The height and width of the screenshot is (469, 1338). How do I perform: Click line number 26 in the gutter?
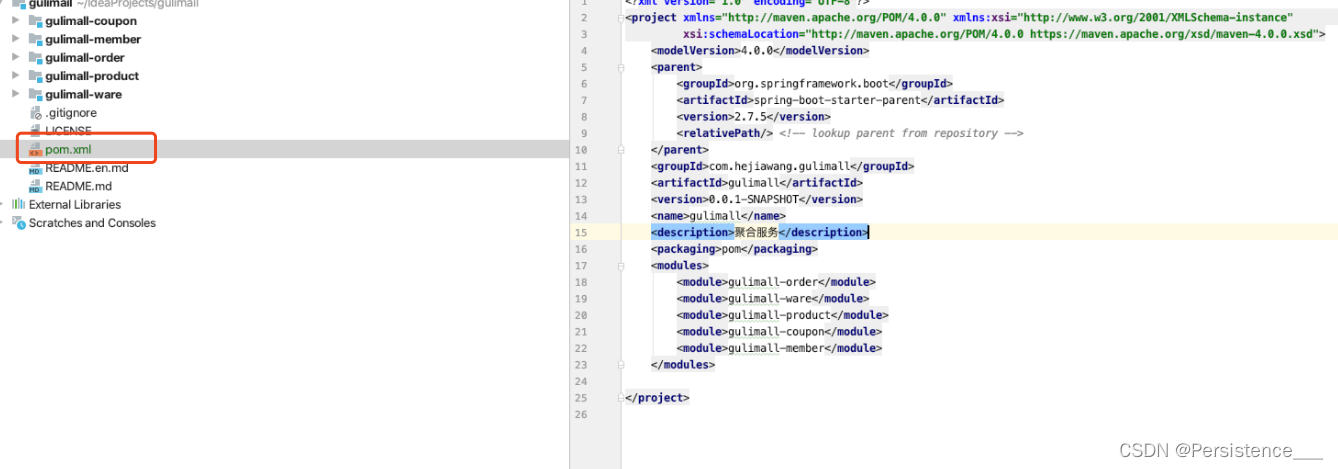coord(581,414)
